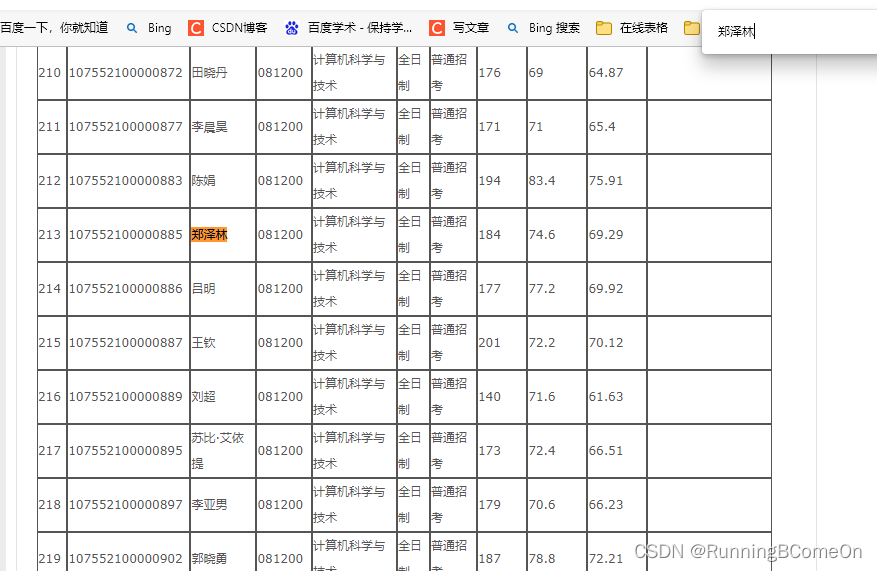Select name cell 李亚男
Screen dimensions: 877x571
(x=209, y=504)
